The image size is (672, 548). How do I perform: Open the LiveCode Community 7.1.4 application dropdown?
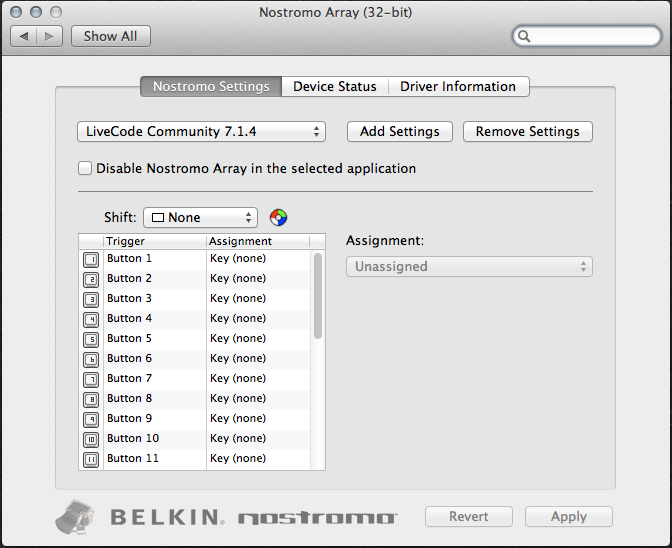click(x=201, y=132)
